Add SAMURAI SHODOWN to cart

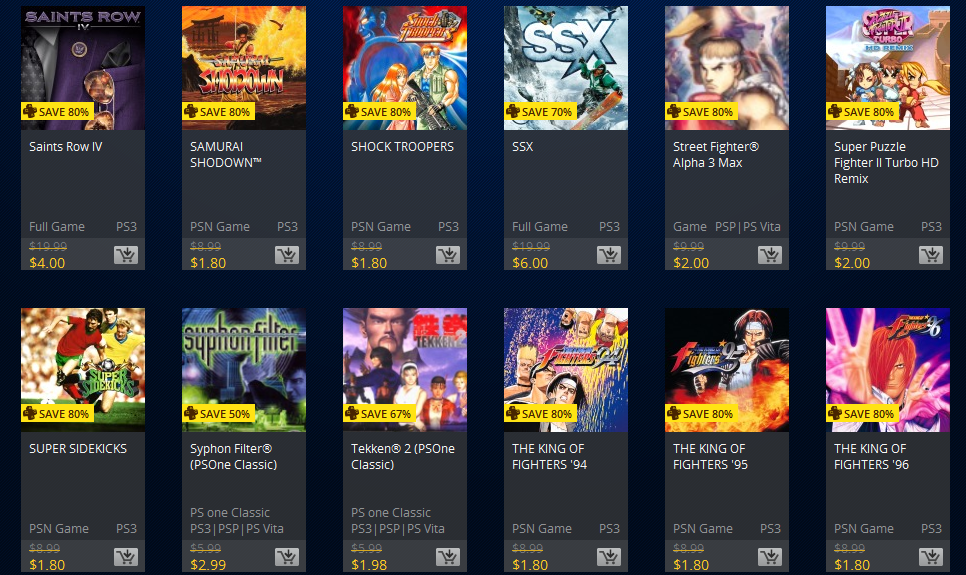(x=286, y=255)
